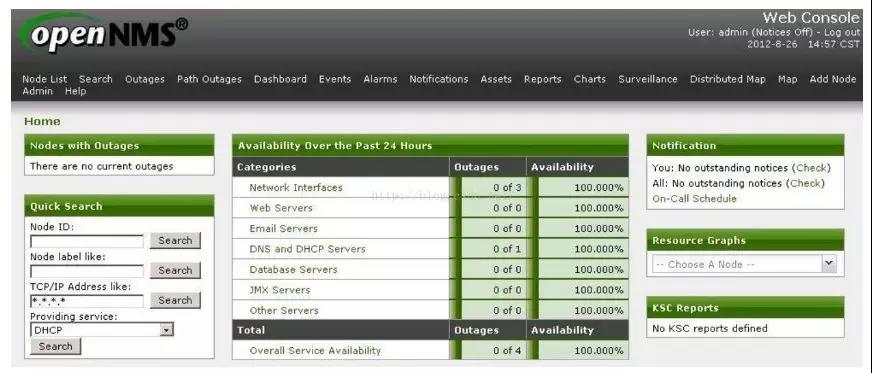Open the Help page
The image size is (872, 373).
[x=75, y=91]
